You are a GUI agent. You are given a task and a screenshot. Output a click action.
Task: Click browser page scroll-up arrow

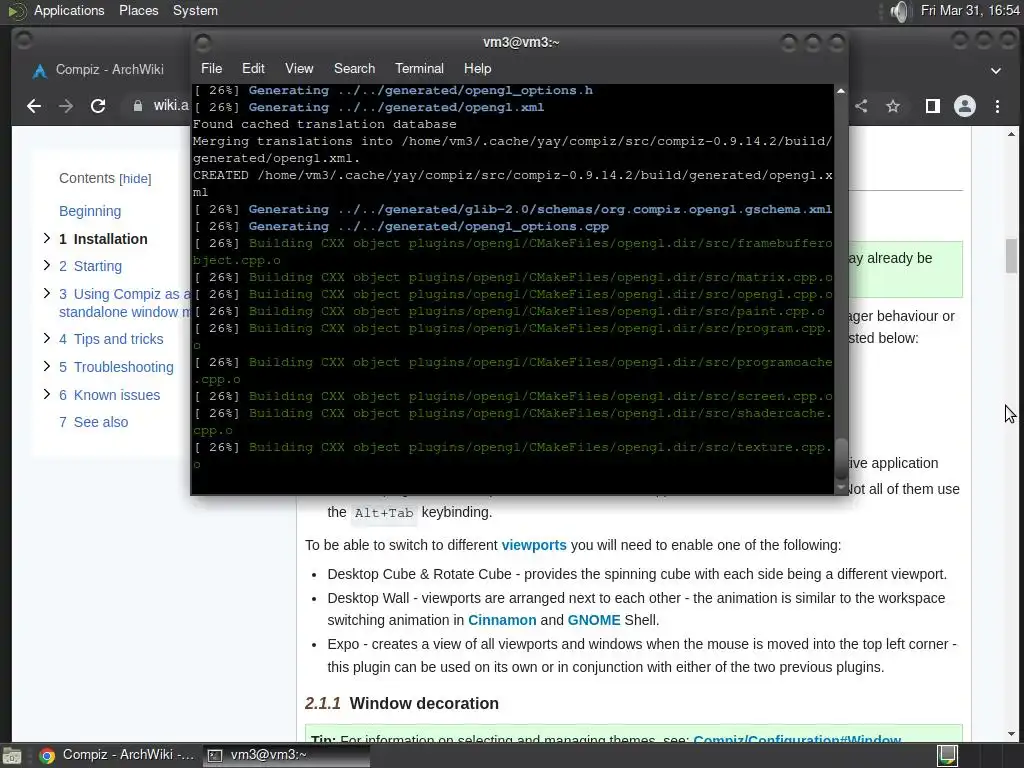tap(1011, 135)
